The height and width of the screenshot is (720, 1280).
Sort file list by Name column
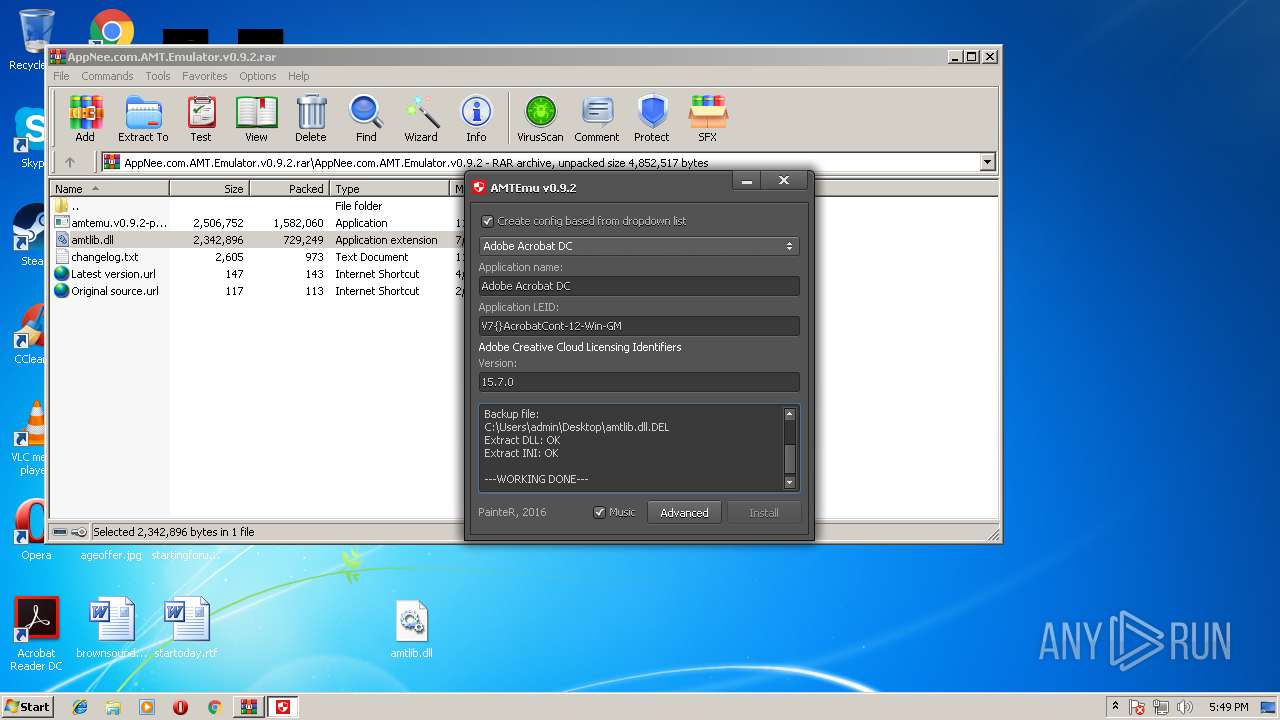pyautogui.click(x=110, y=188)
